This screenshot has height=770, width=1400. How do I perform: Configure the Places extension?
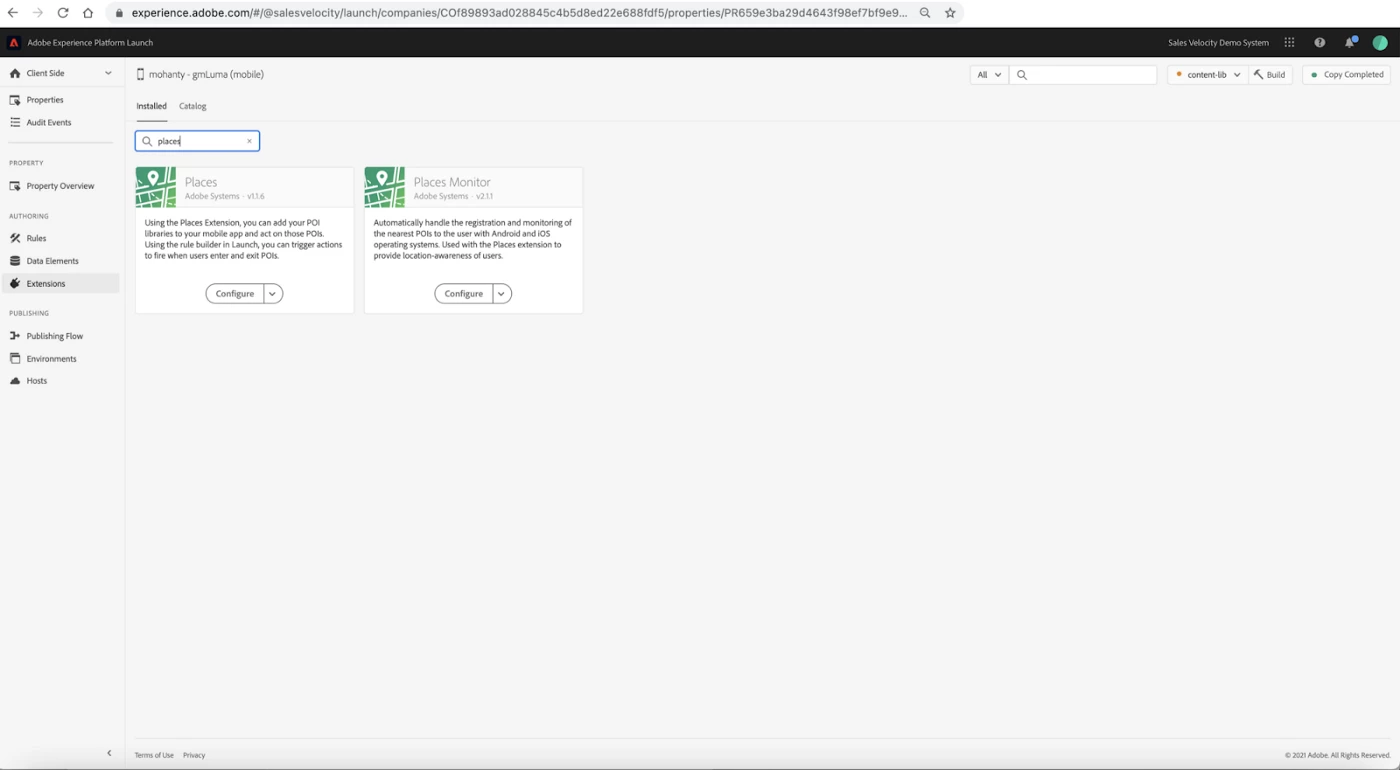click(235, 293)
